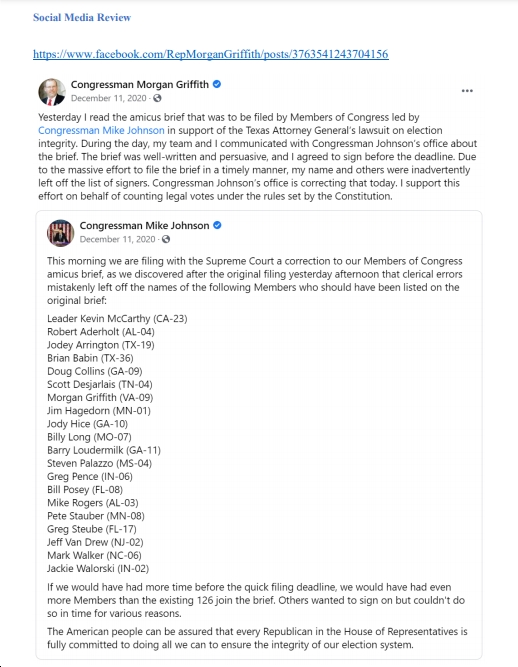Open the three-dot post options menu
This screenshot has width=518, height=667.
467,91
